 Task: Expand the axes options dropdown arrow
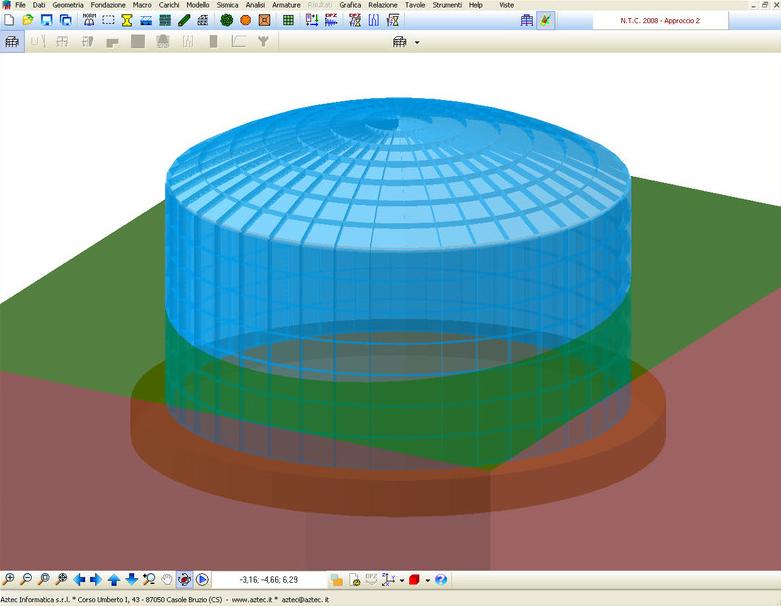pyautogui.click(x=401, y=580)
